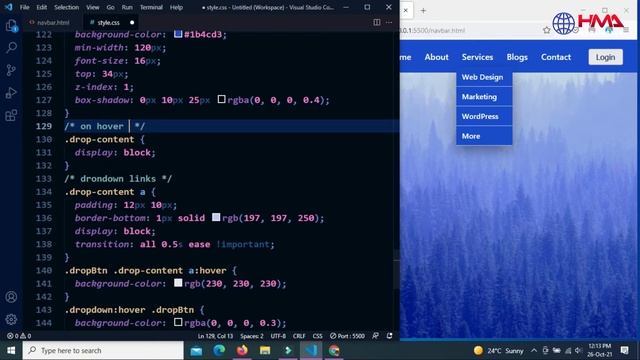Launch Microsoft Edge from taskbar
The height and width of the screenshot is (360, 640).
click(219, 351)
